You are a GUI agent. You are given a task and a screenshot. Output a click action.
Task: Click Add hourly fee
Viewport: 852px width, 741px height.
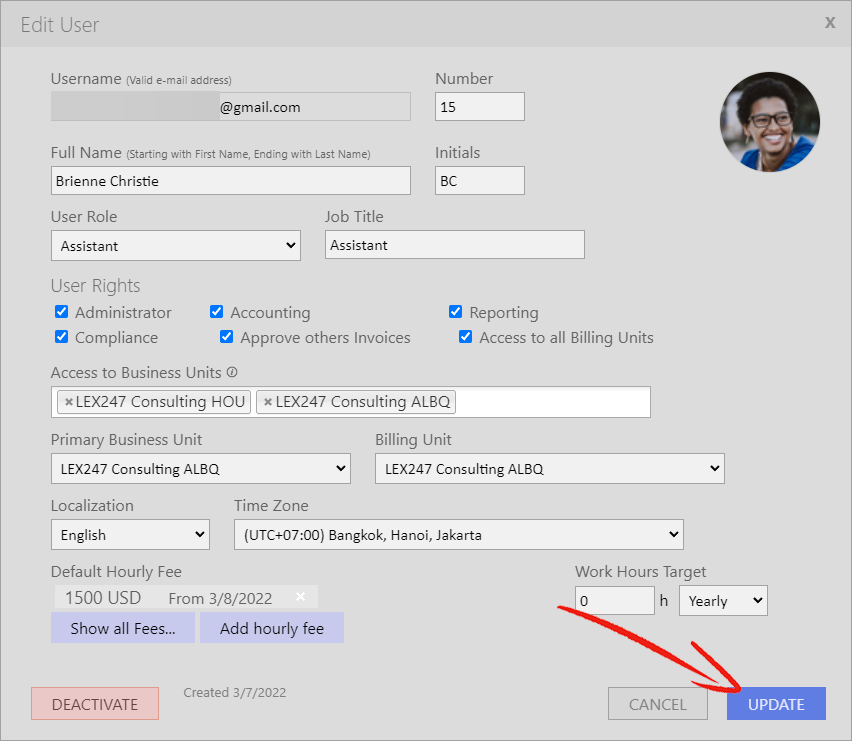272,628
